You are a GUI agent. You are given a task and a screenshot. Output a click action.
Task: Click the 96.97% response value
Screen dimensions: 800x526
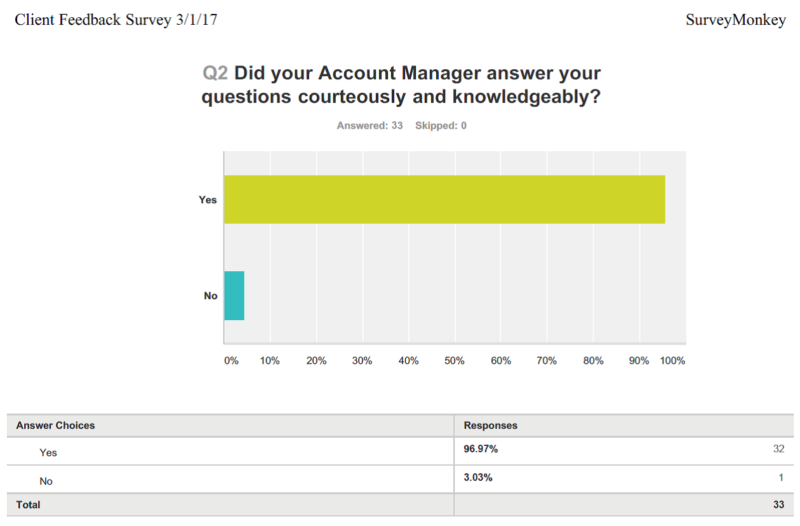[x=481, y=449]
